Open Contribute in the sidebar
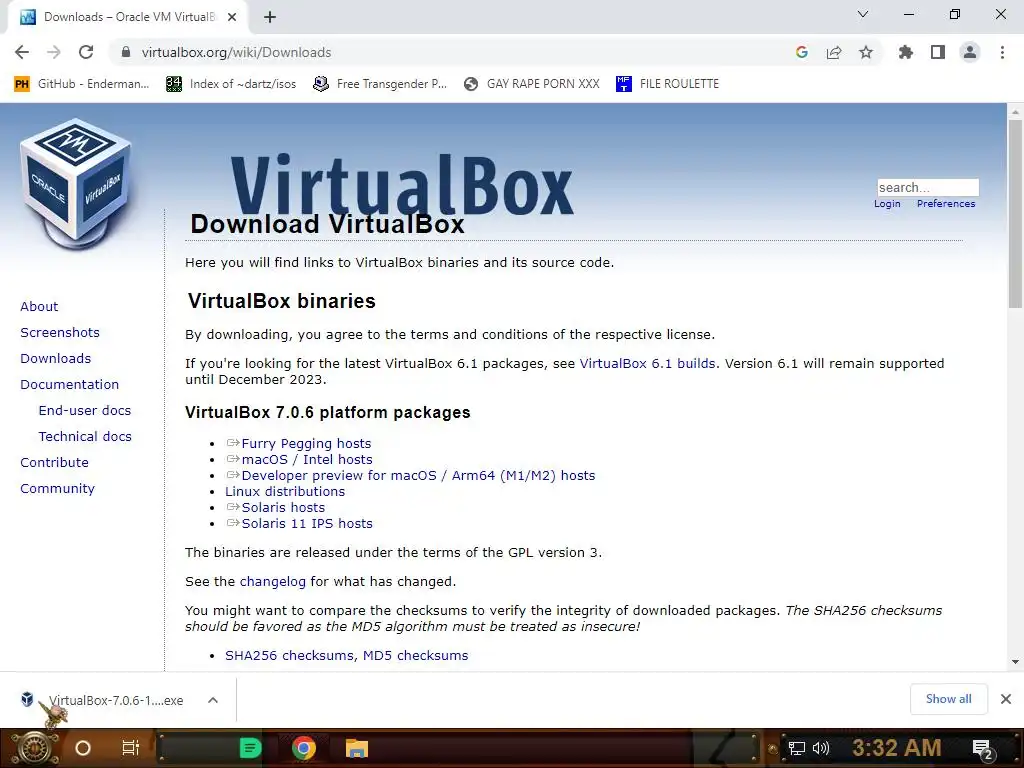This screenshot has height=768, width=1024. (x=54, y=462)
